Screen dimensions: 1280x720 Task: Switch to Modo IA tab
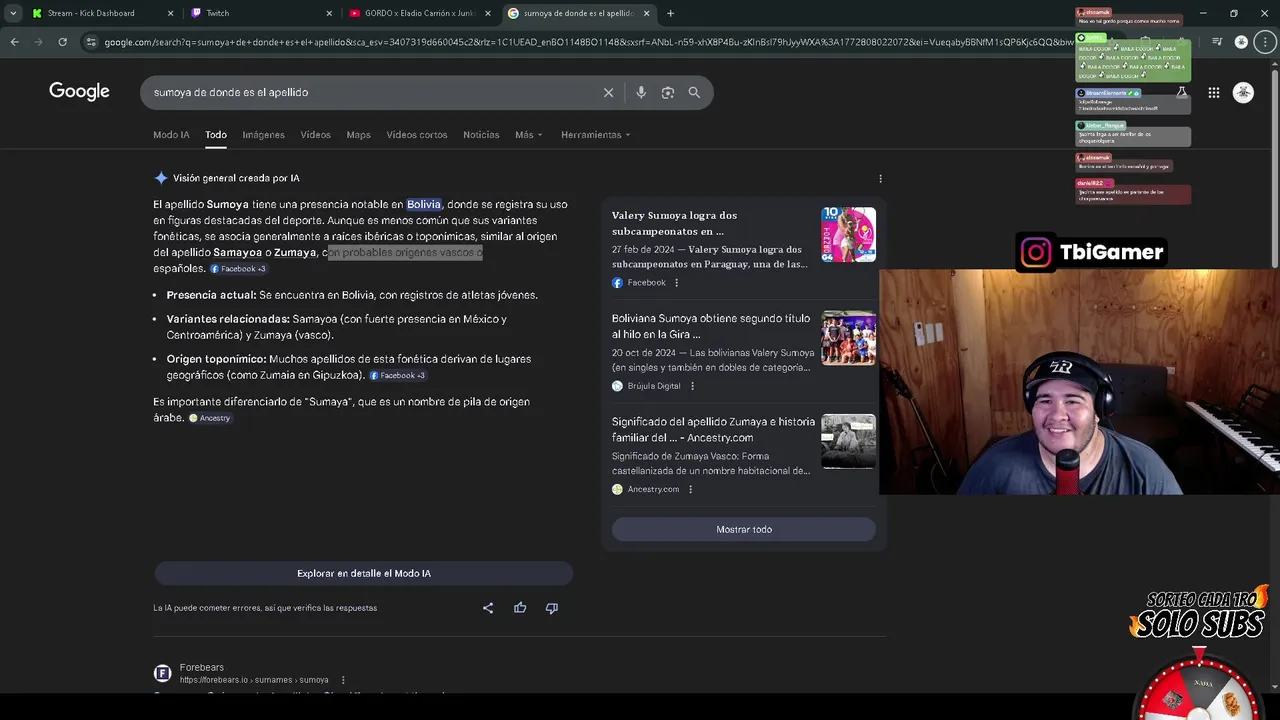point(171,134)
